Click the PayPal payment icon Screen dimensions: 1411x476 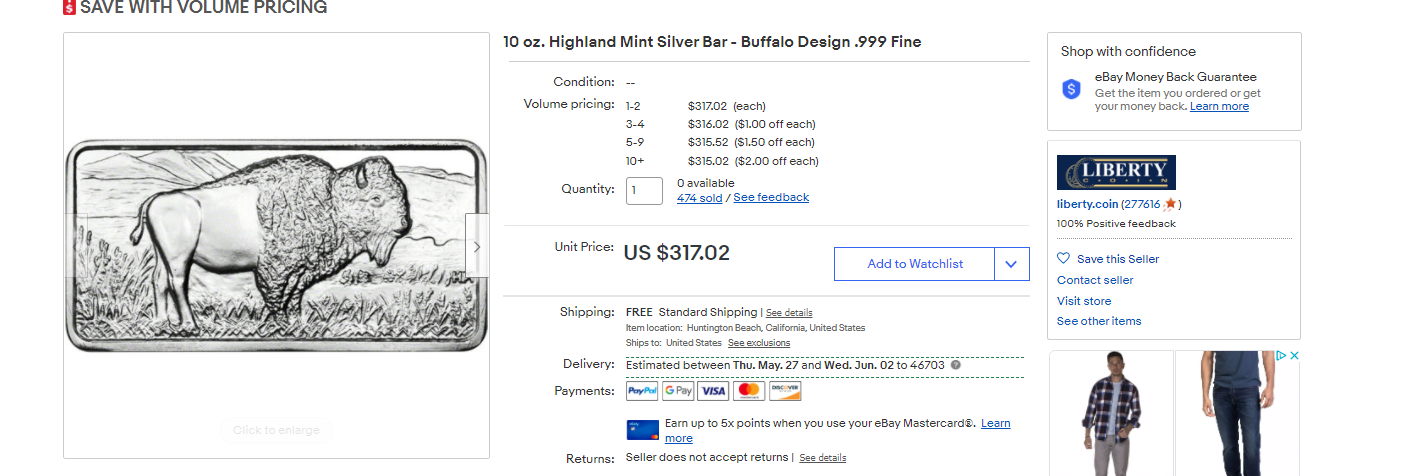[642, 391]
